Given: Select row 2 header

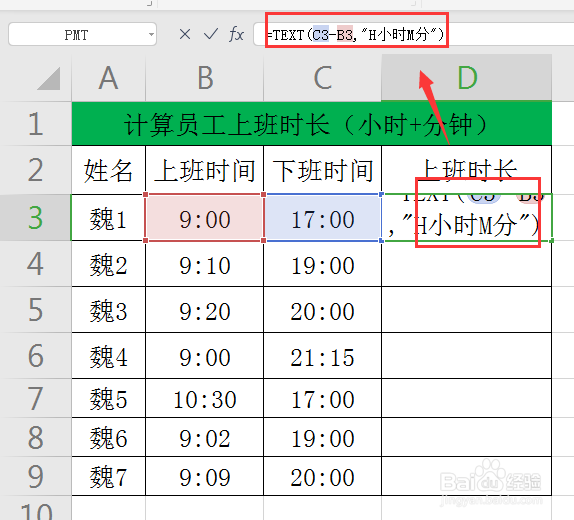Looking at the screenshot, I should (36, 170).
